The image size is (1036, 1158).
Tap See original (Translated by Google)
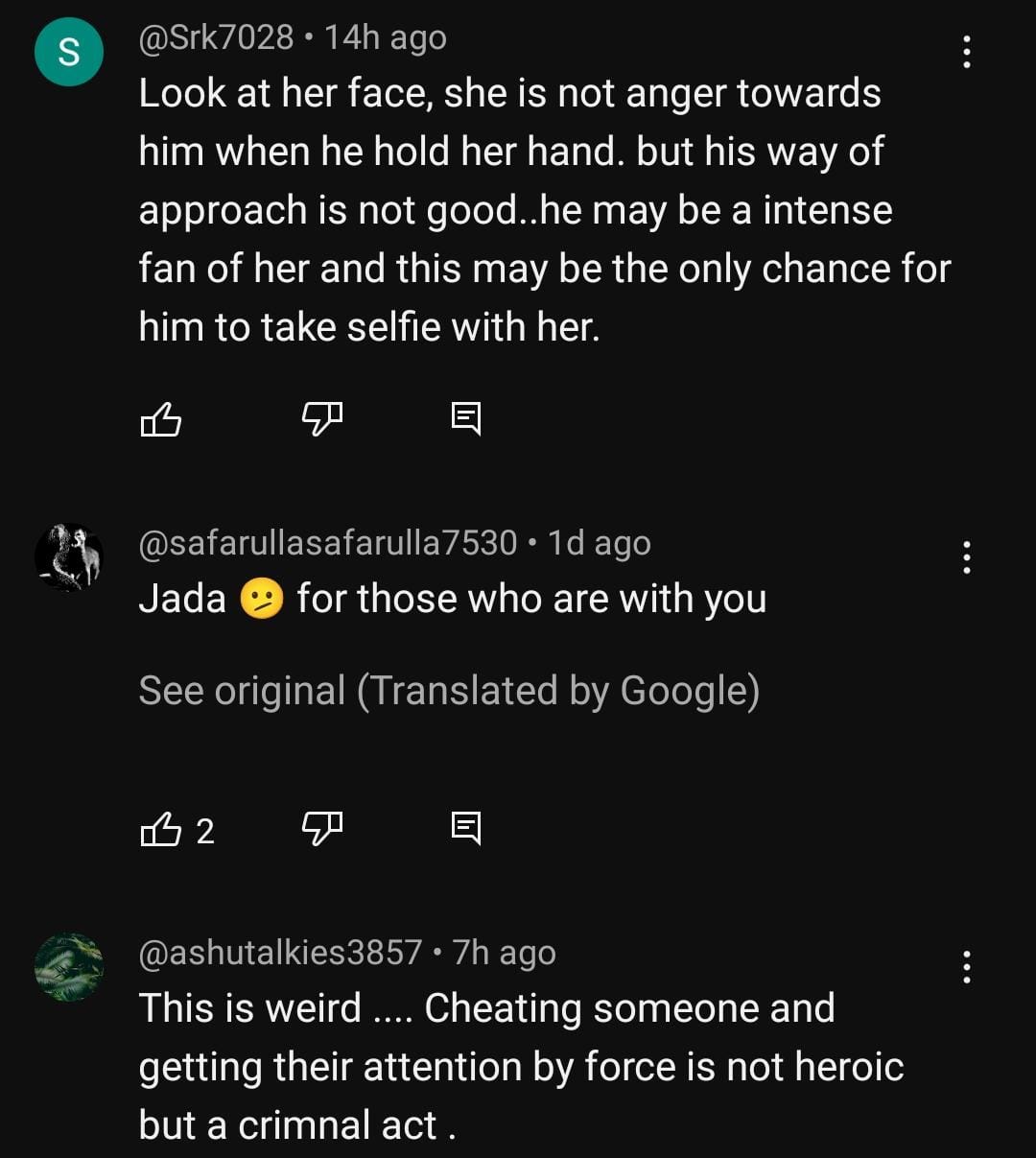point(449,691)
